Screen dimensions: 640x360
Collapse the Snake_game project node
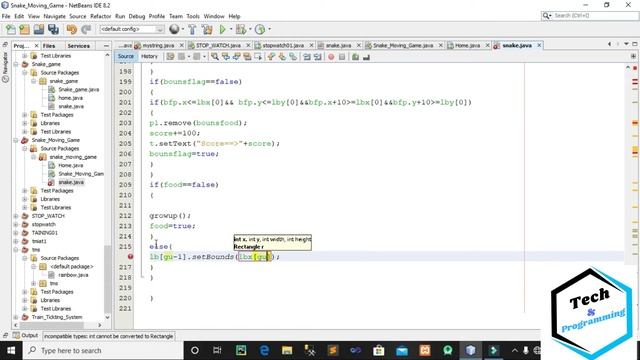16,64
